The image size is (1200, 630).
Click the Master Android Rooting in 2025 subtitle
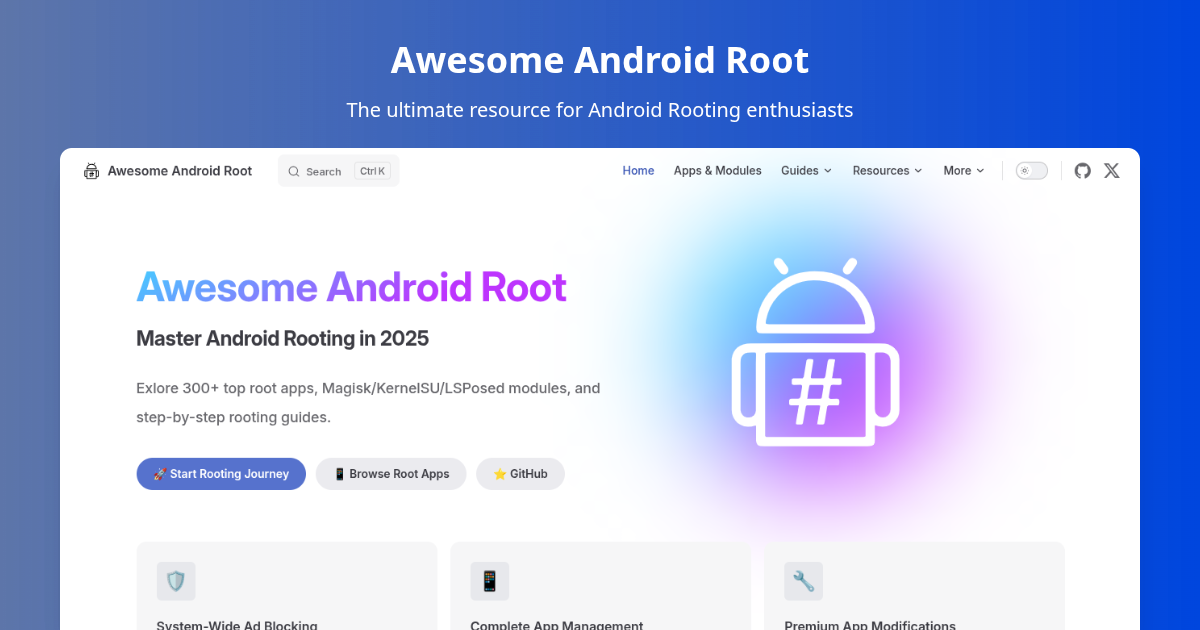point(283,338)
